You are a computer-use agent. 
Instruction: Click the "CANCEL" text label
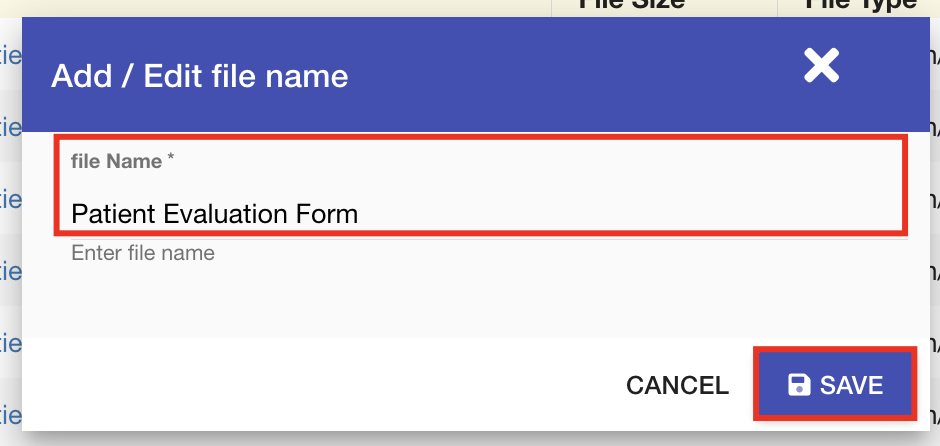(677, 385)
